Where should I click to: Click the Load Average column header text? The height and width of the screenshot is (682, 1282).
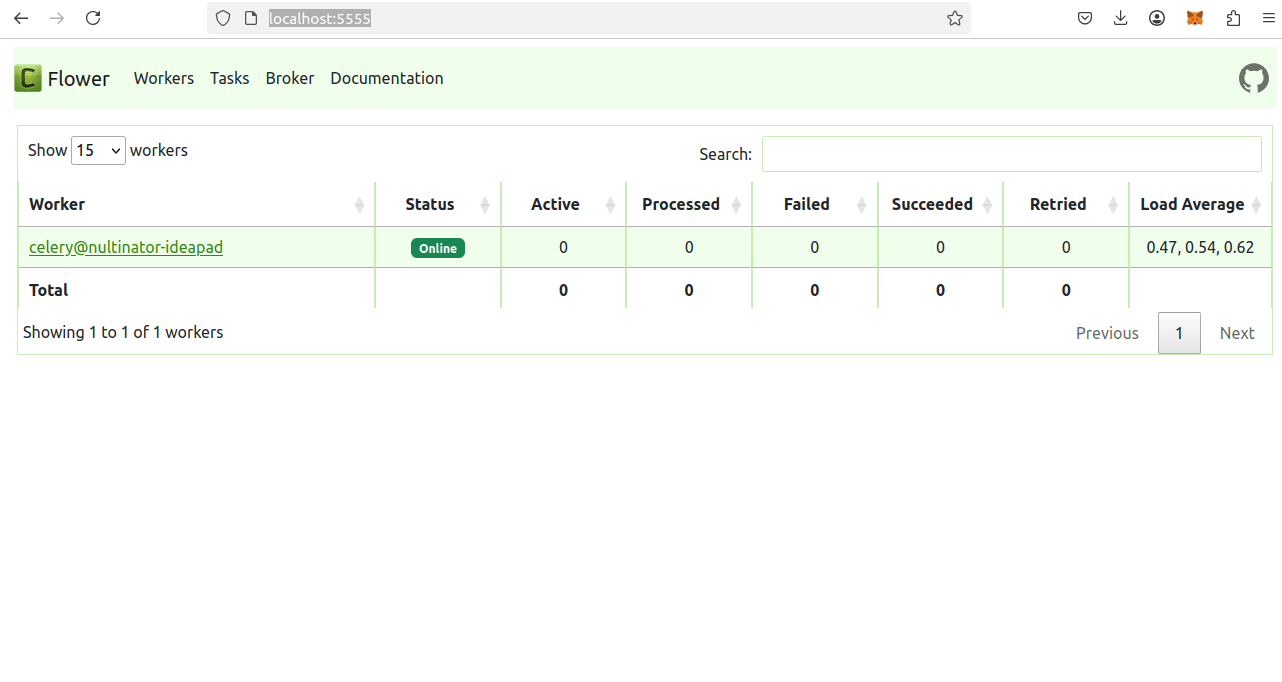coord(1192,204)
